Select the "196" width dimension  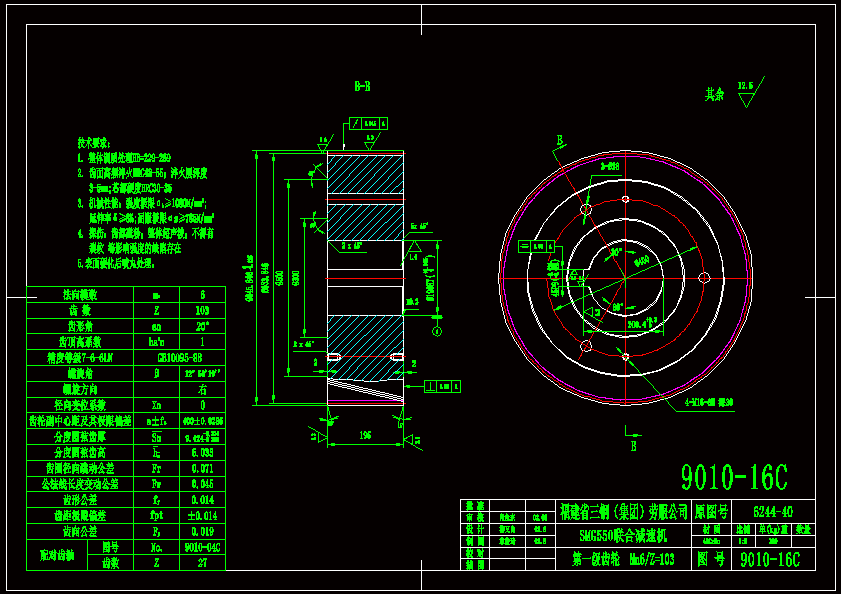[365, 435]
